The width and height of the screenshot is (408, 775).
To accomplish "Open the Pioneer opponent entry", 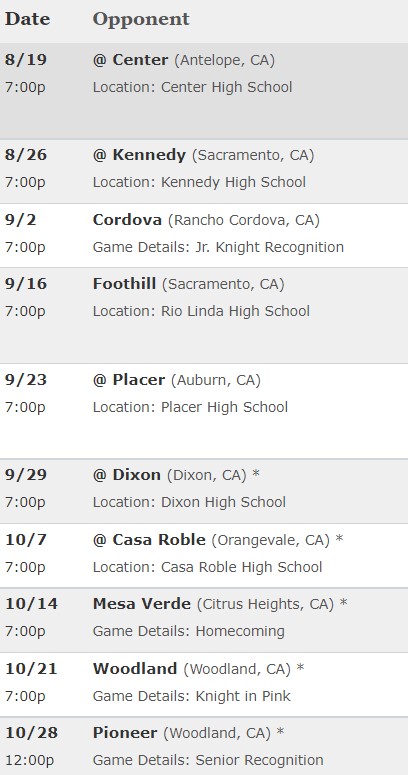I will [125, 732].
